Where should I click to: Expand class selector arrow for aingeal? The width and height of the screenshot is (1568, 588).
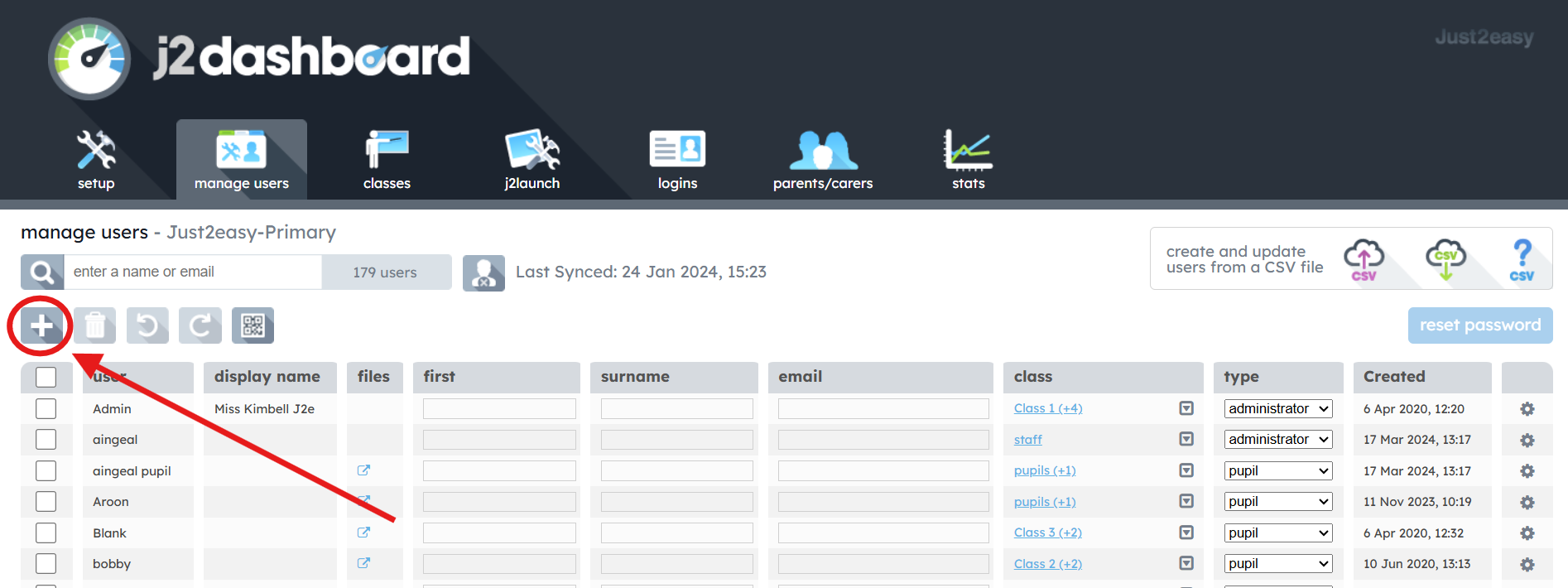[1186, 439]
